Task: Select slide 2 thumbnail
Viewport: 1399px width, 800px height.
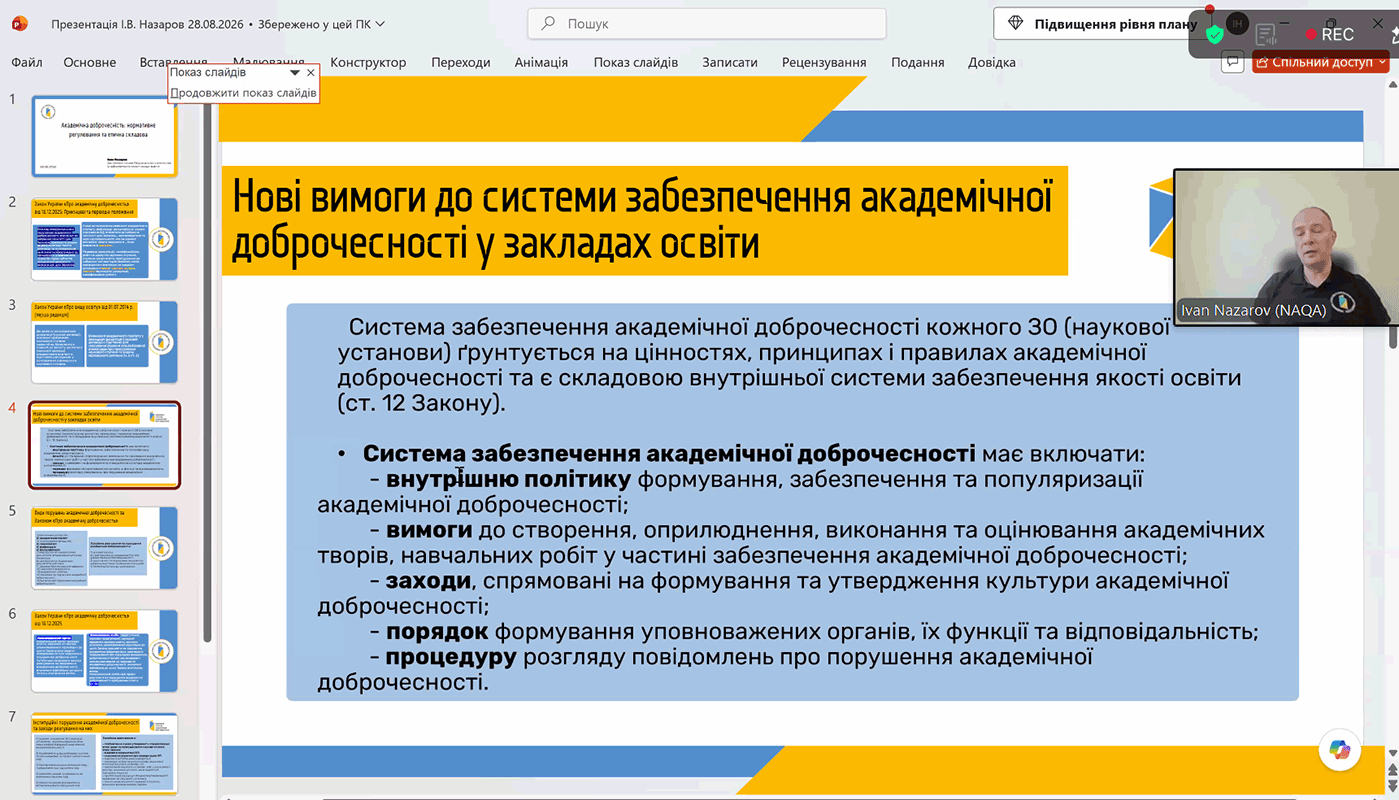Action: (x=104, y=239)
